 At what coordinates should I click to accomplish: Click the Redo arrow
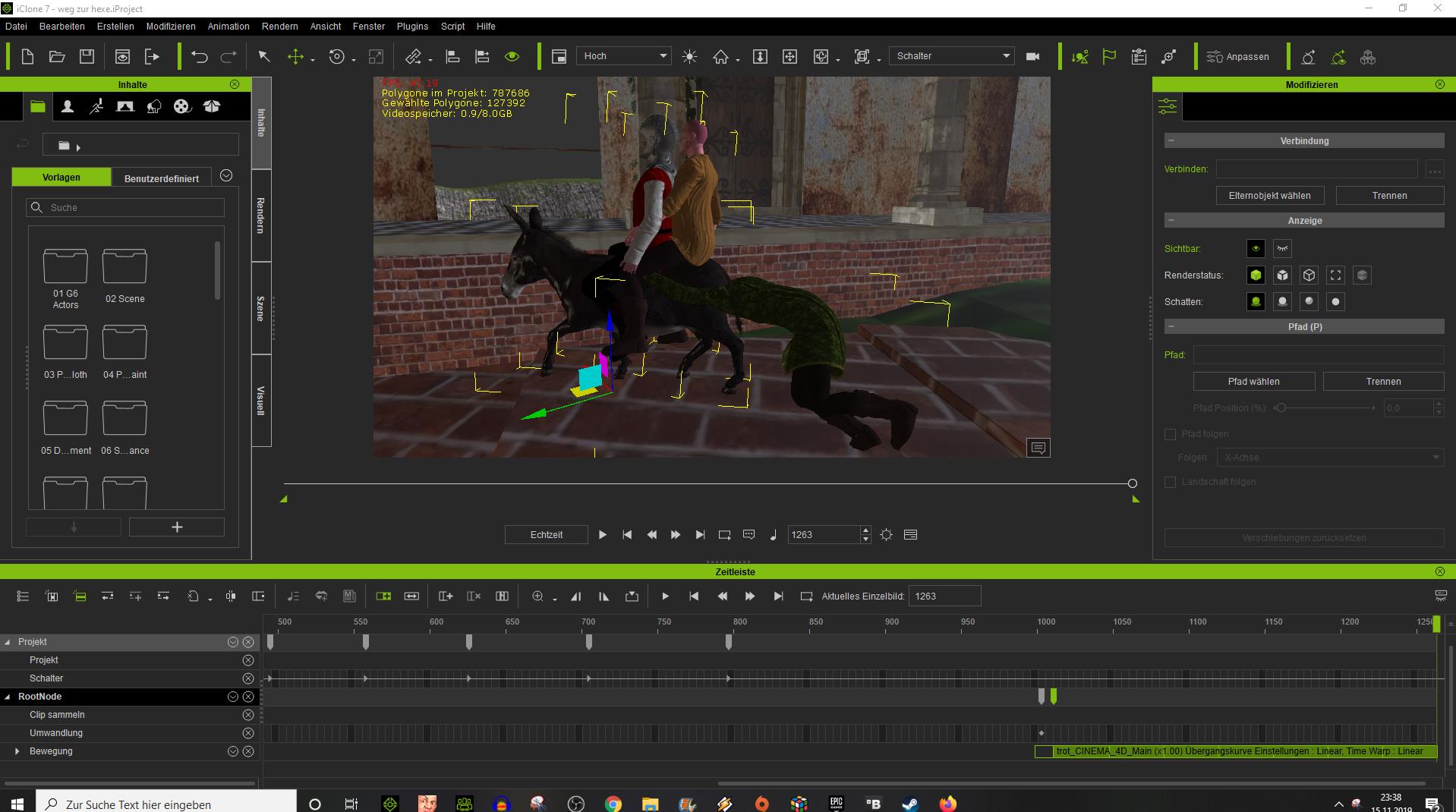tap(228, 57)
